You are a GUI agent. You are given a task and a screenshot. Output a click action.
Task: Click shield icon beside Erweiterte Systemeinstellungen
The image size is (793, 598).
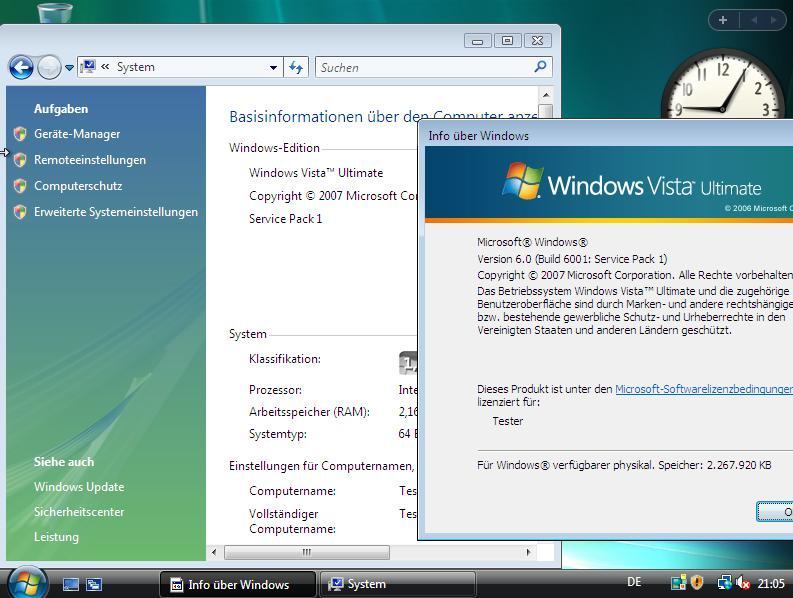[20, 212]
